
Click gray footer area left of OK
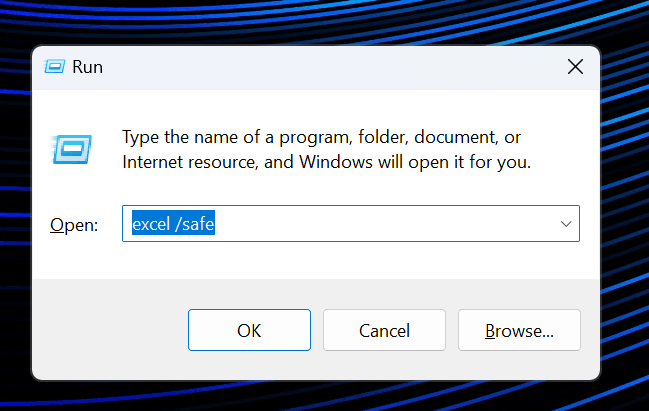point(110,330)
